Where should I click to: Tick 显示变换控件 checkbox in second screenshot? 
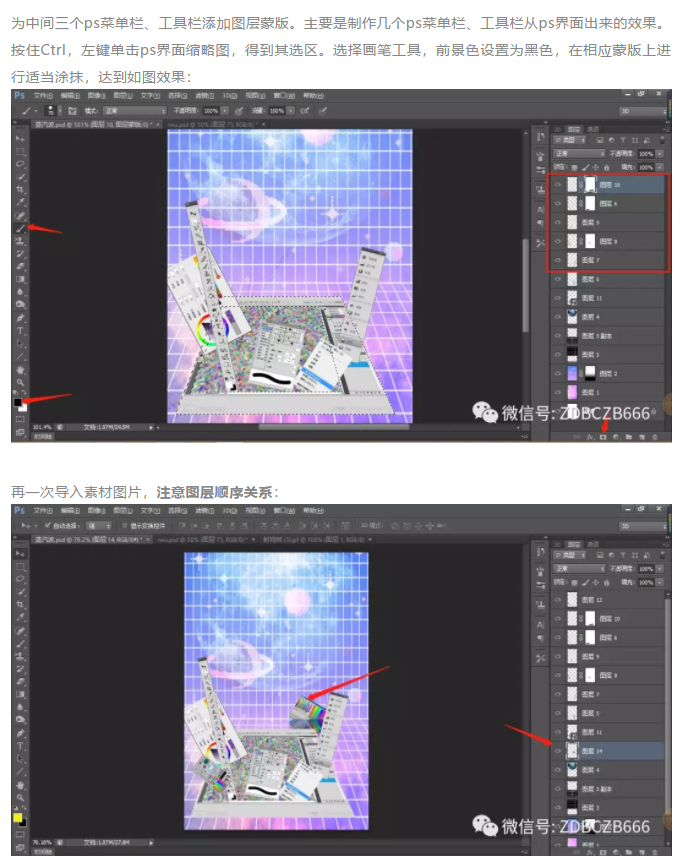click(x=125, y=525)
